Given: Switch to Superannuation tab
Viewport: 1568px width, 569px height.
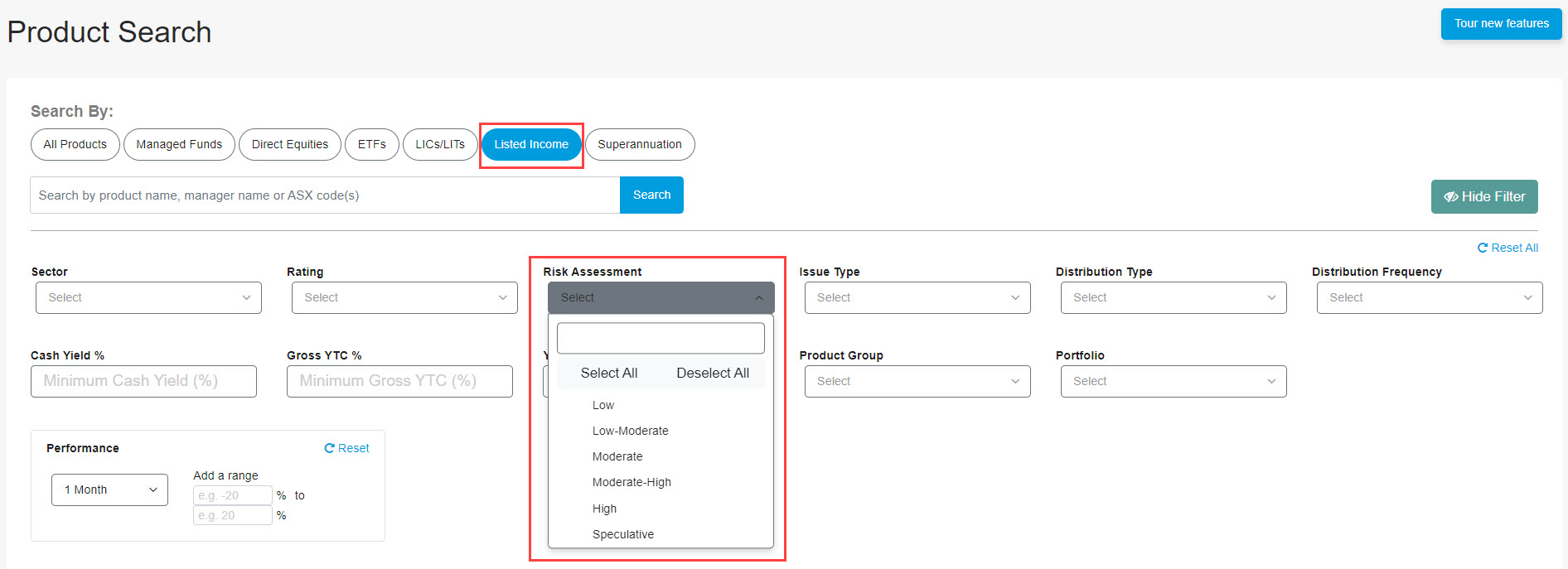Looking at the screenshot, I should [x=640, y=144].
